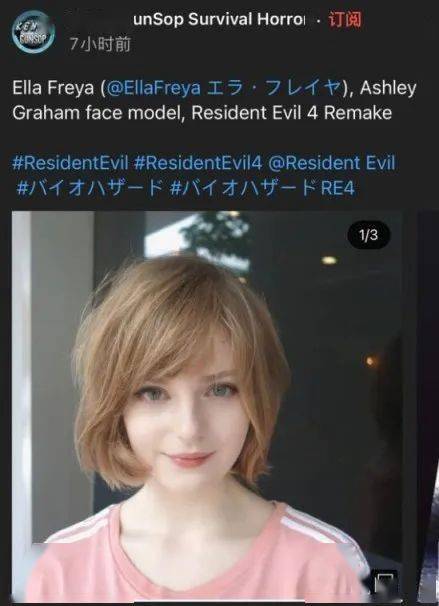The width and height of the screenshot is (439, 606).
Task: Click the Resident Evil 4 Remake caption text
Action: pyautogui.click(x=292, y=113)
